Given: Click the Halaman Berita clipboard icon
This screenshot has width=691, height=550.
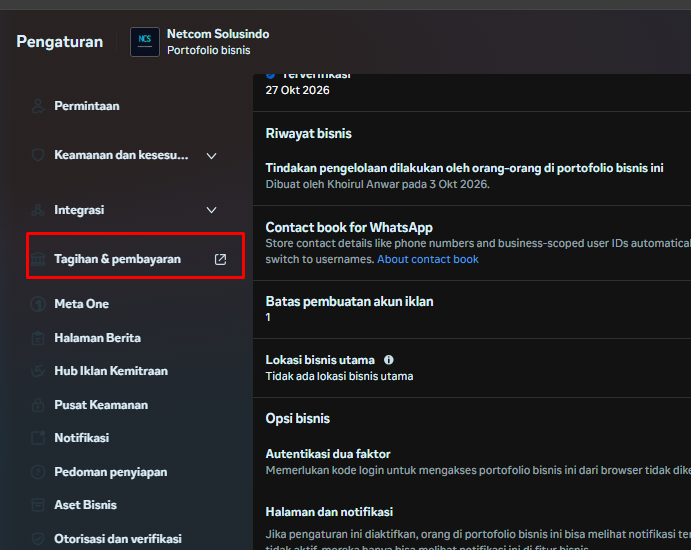Looking at the screenshot, I should pyautogui.click(x=38, y=338).
